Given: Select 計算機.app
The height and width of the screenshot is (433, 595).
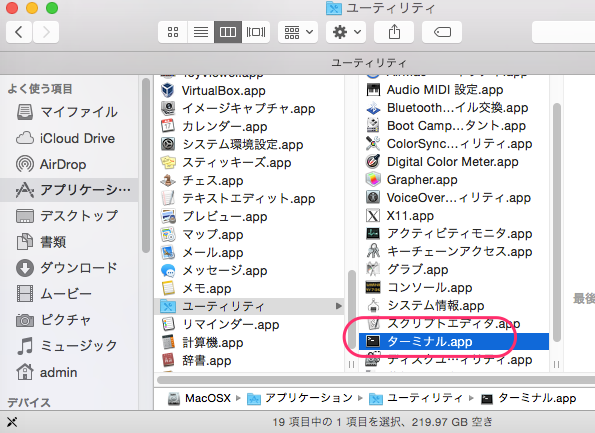Looking at the screenshot, I should coord(250,343).
